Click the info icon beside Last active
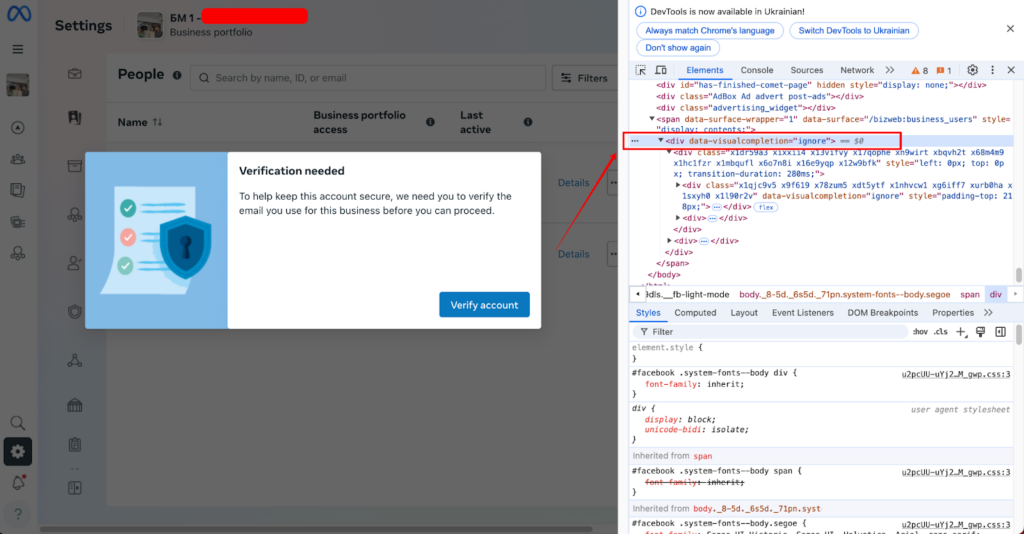 click(x=528, y=122)
